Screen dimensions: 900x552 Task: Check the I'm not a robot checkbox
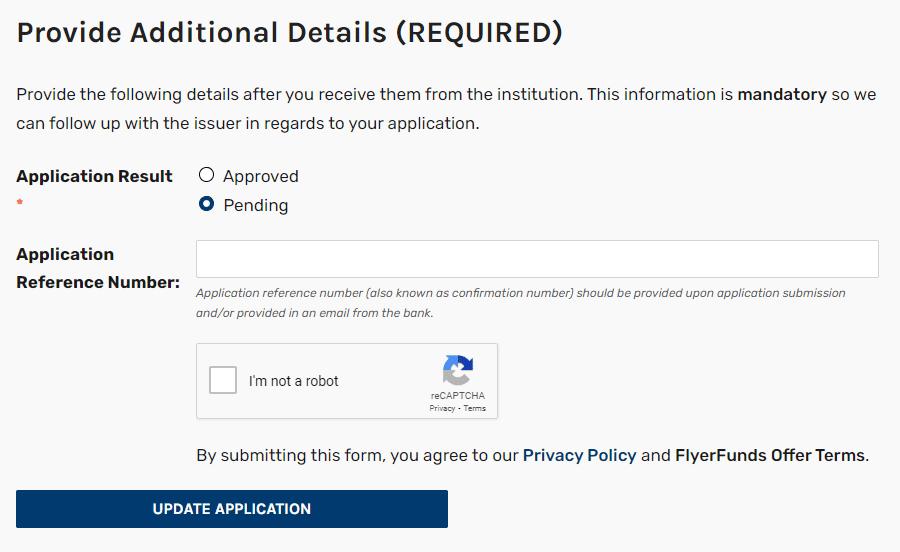click(x=223, y=380)
